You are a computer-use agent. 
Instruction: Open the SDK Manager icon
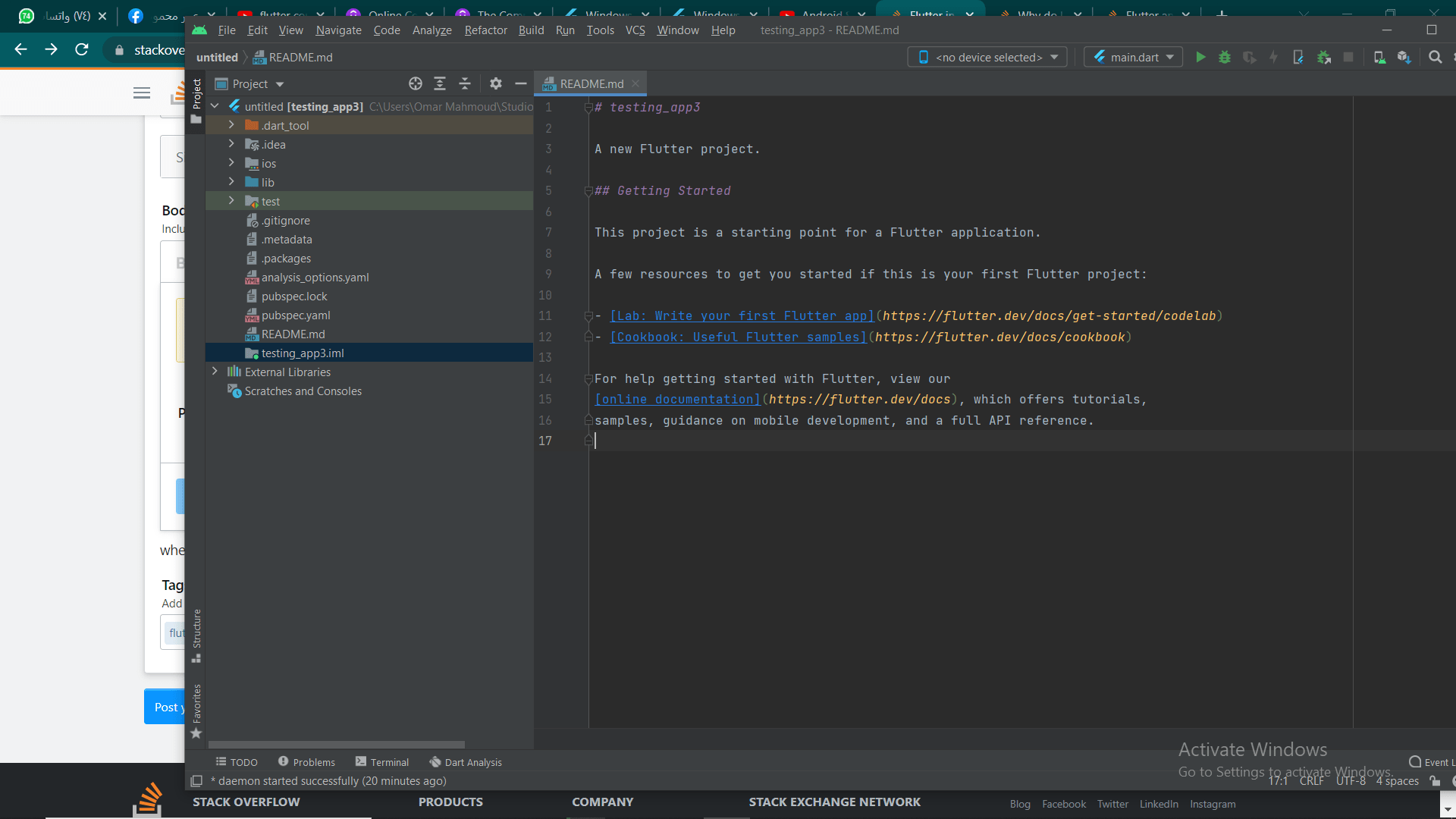click(x=1404, y=57)
